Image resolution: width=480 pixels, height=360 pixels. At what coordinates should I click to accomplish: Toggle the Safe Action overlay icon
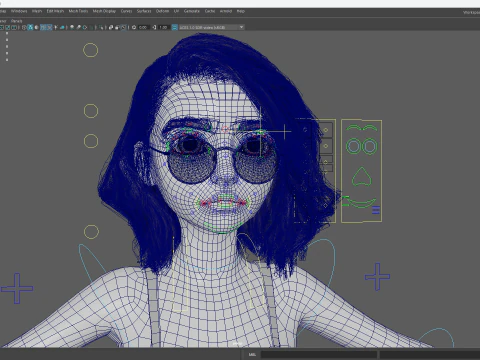8,27
